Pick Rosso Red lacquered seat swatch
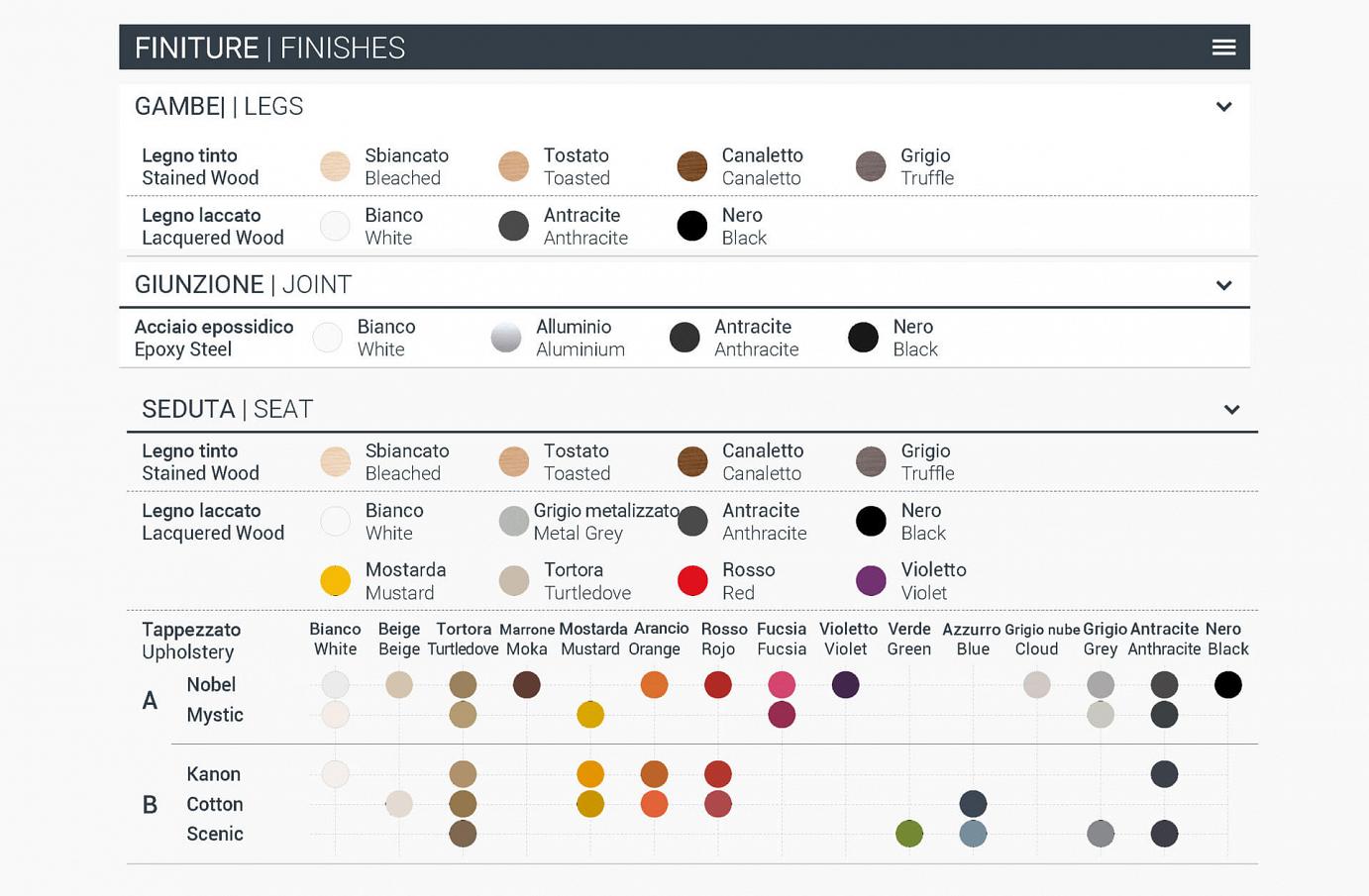Viewport: 1369px width, 896px height. 692,580
